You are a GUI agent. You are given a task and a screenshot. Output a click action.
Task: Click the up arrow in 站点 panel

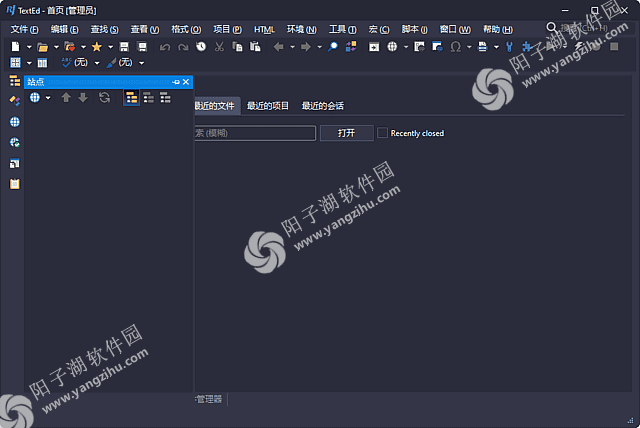66,98
